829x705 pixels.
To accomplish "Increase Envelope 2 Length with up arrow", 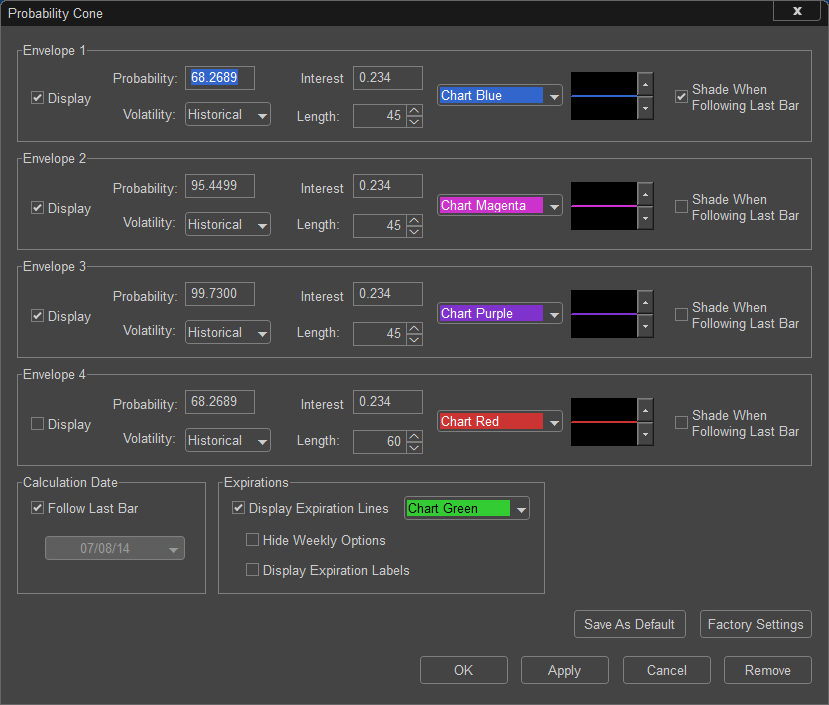I will point(414,220).
